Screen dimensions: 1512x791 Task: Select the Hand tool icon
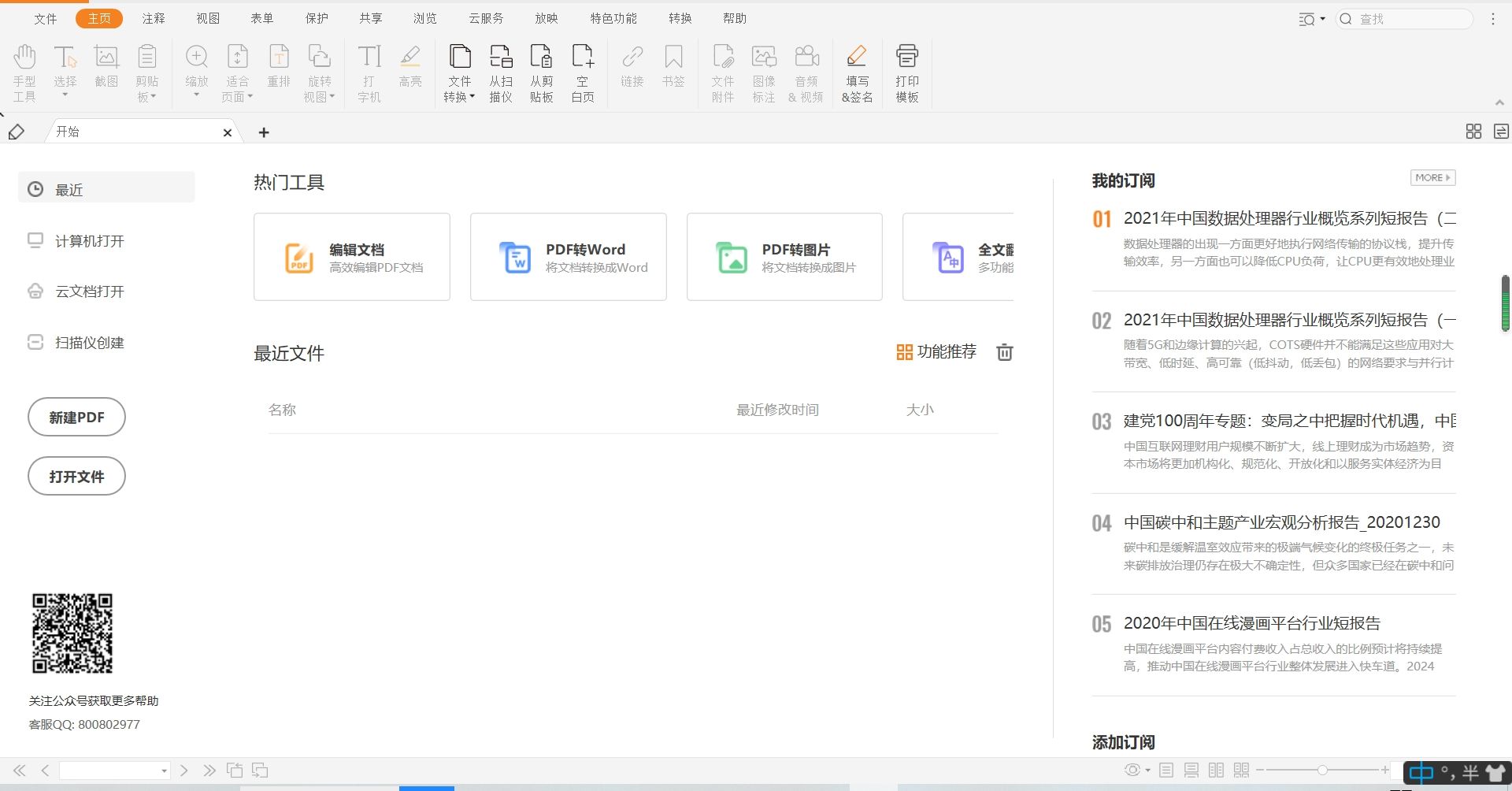[x=24, y=72]
